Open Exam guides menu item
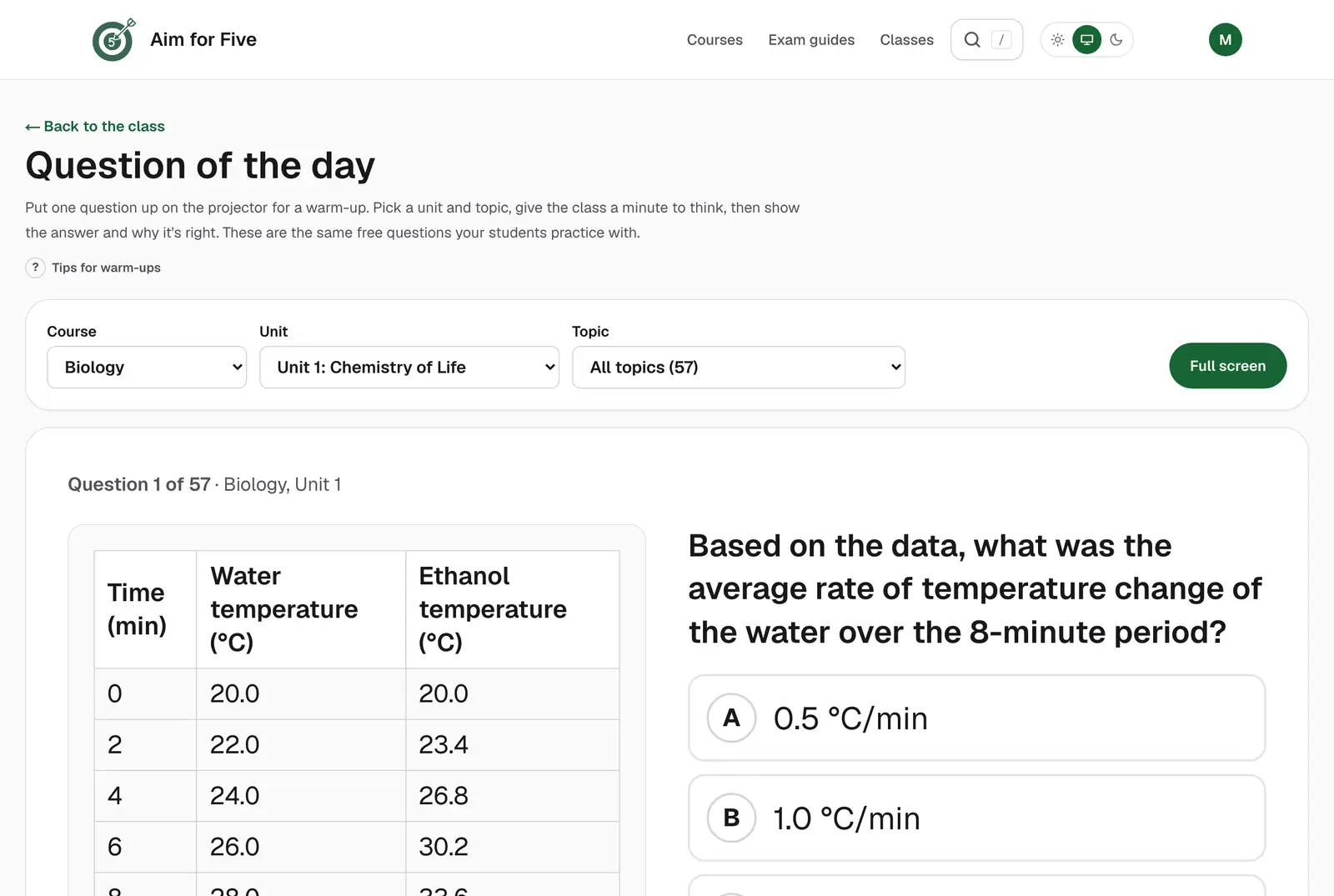This screenshot has width=1334, height=896. click(811, 39)
